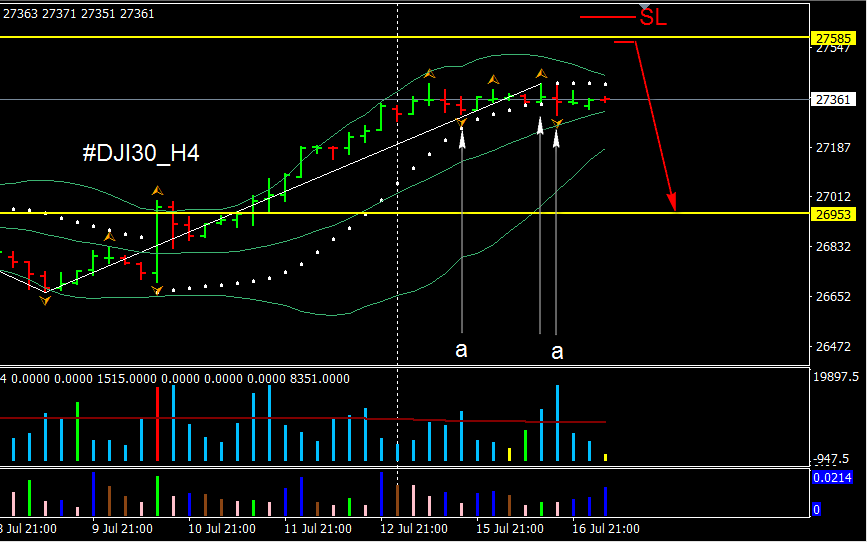
Task: Click the indicator readout ending 8351.0000
Action: tap(175, 379)
